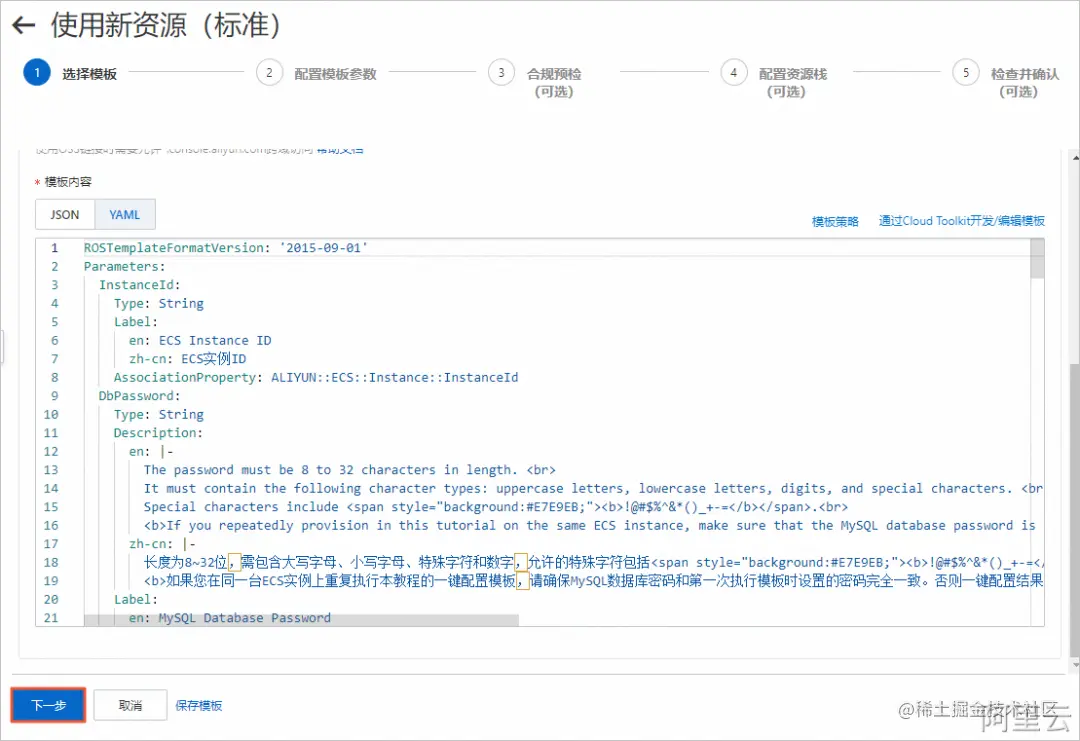Screen dimensions: 1080x741
Task: Open 通过Cloud Toolkit开发/编辑模板 link
Action: (962, 221)
